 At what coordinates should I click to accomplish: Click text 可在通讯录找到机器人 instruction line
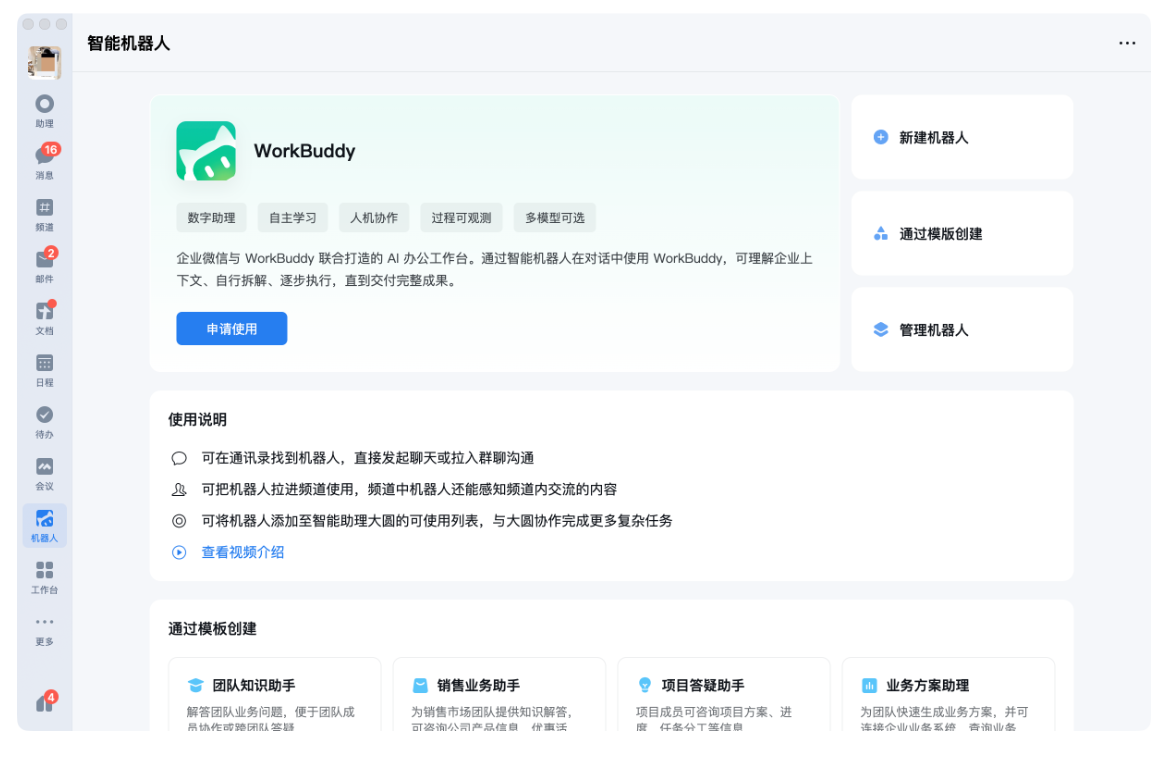pyautogui.click(x=368, y=458)
